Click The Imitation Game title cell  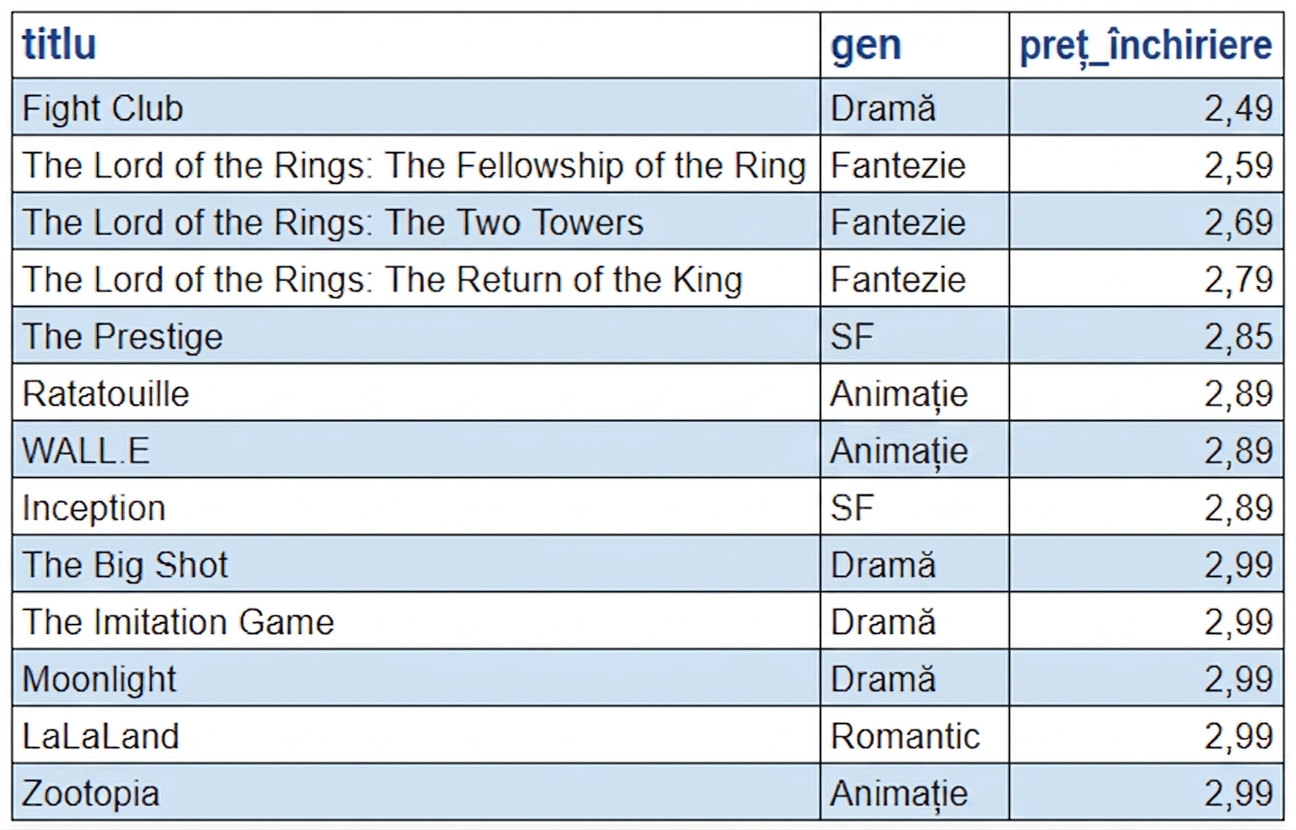tap(416, 620)
